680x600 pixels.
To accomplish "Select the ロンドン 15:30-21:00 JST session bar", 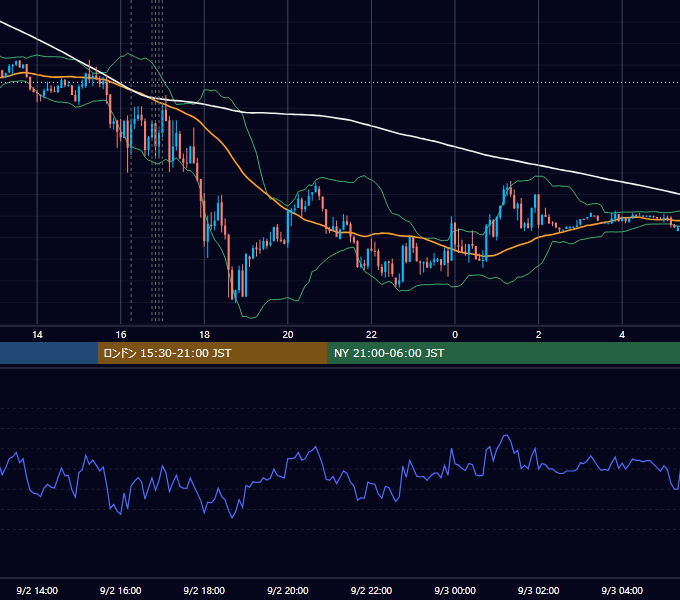I will 212,353.
